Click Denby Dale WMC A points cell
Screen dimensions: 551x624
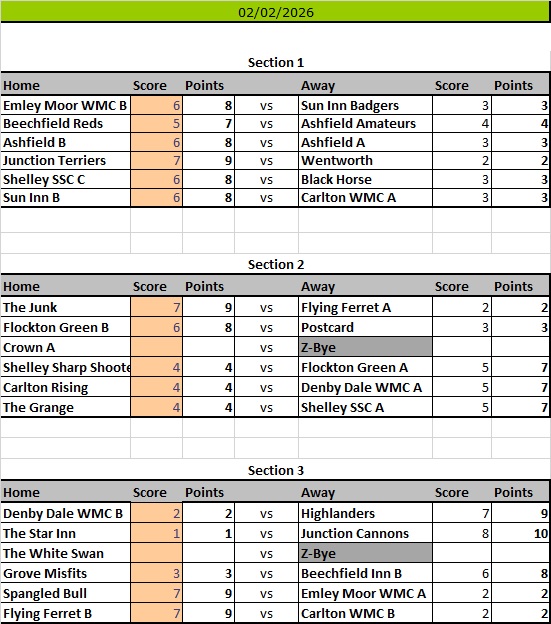521,387
